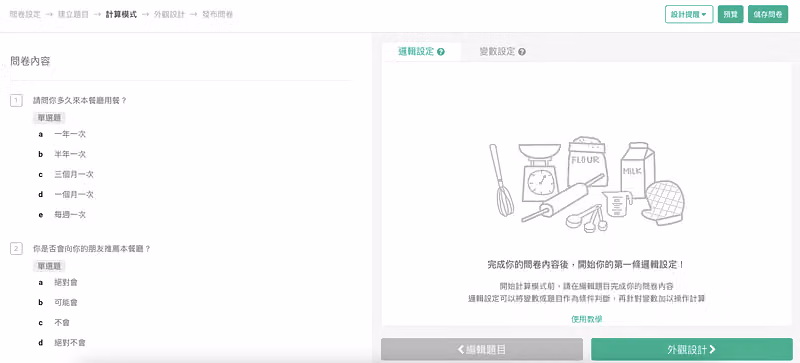Click the 問卷內容 heading

(x=30, y=62)
